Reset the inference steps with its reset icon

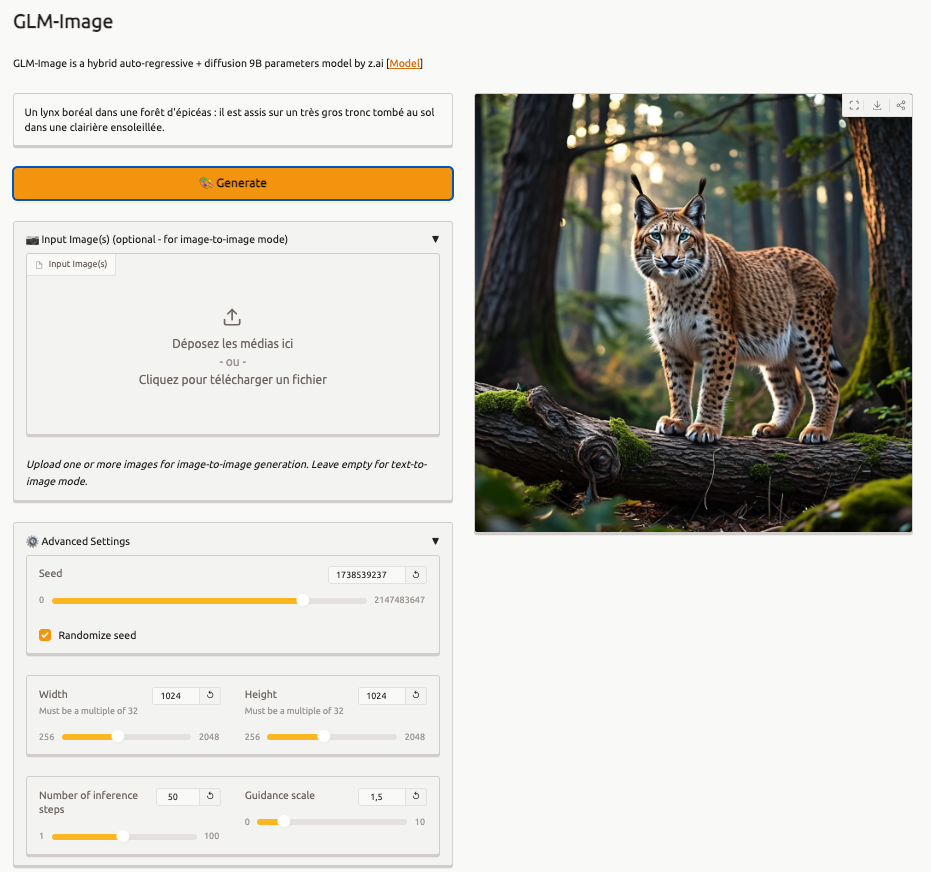(210, 797)
